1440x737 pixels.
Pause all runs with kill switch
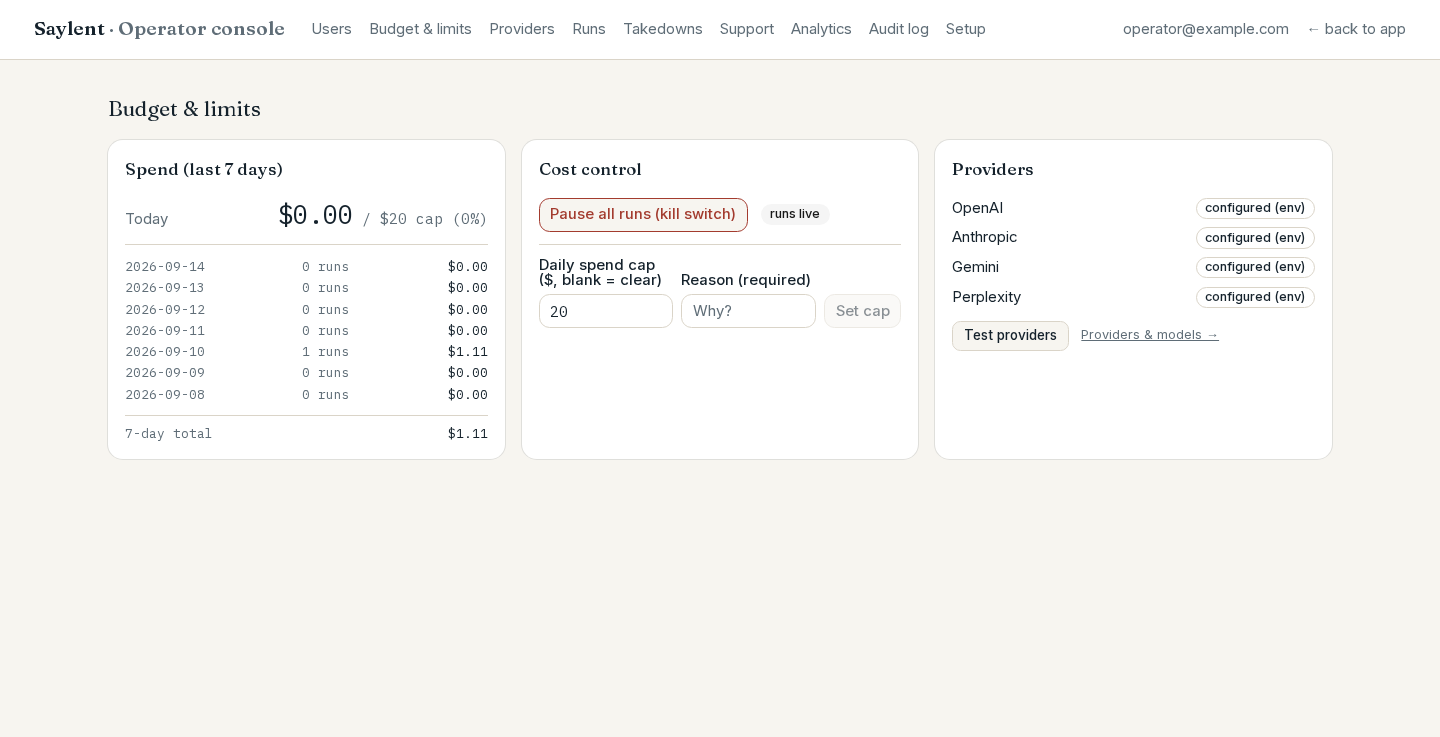tap(643, 214)
